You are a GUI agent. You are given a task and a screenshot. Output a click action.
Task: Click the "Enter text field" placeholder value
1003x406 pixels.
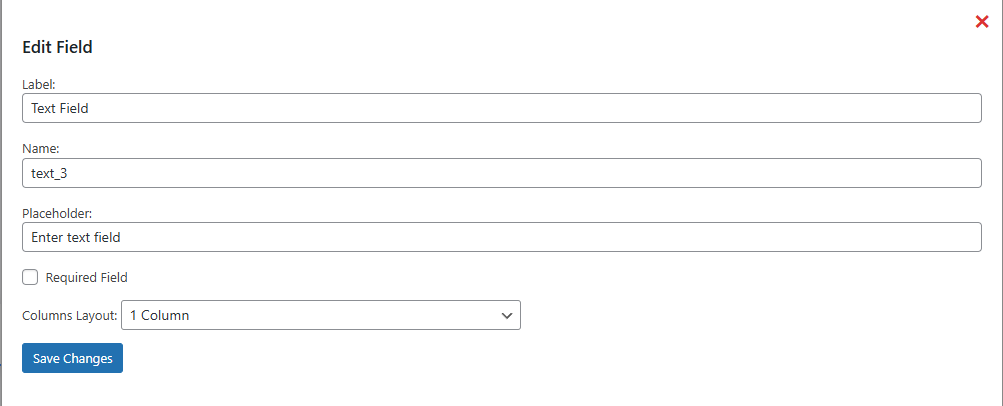(x=76, y=237)
